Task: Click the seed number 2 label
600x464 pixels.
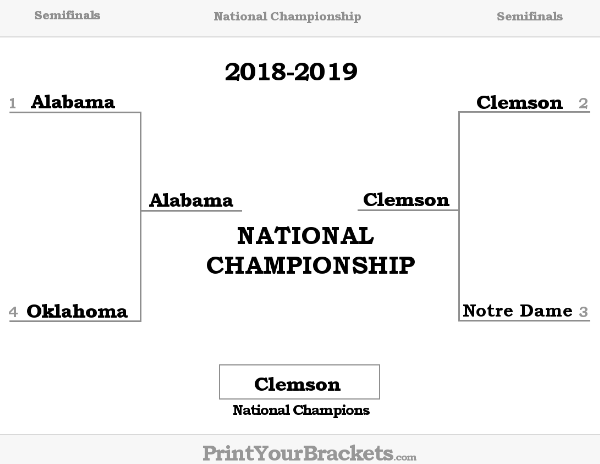Action: [583, 103]
